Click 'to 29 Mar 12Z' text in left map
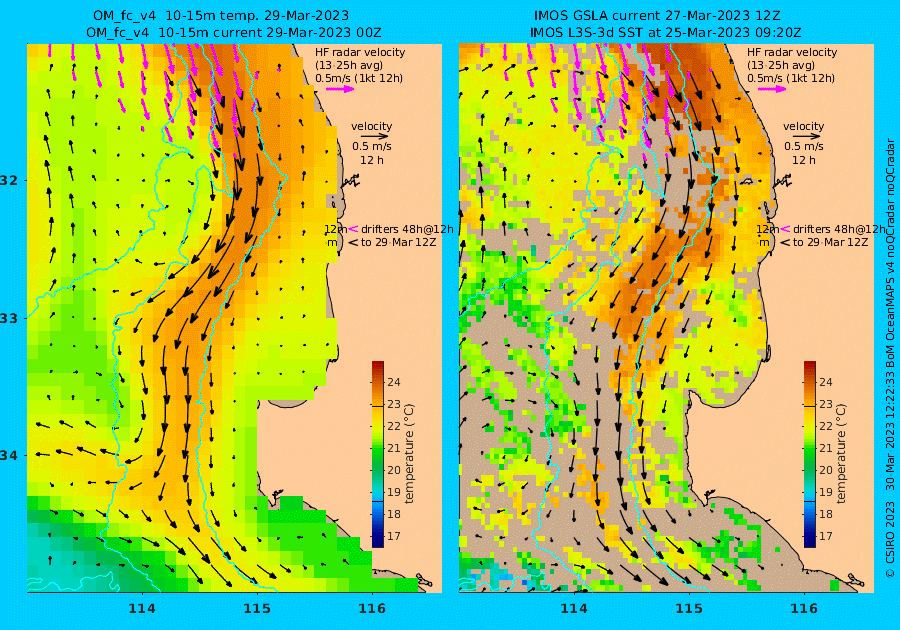900x630 pixels. pos(398,242)
